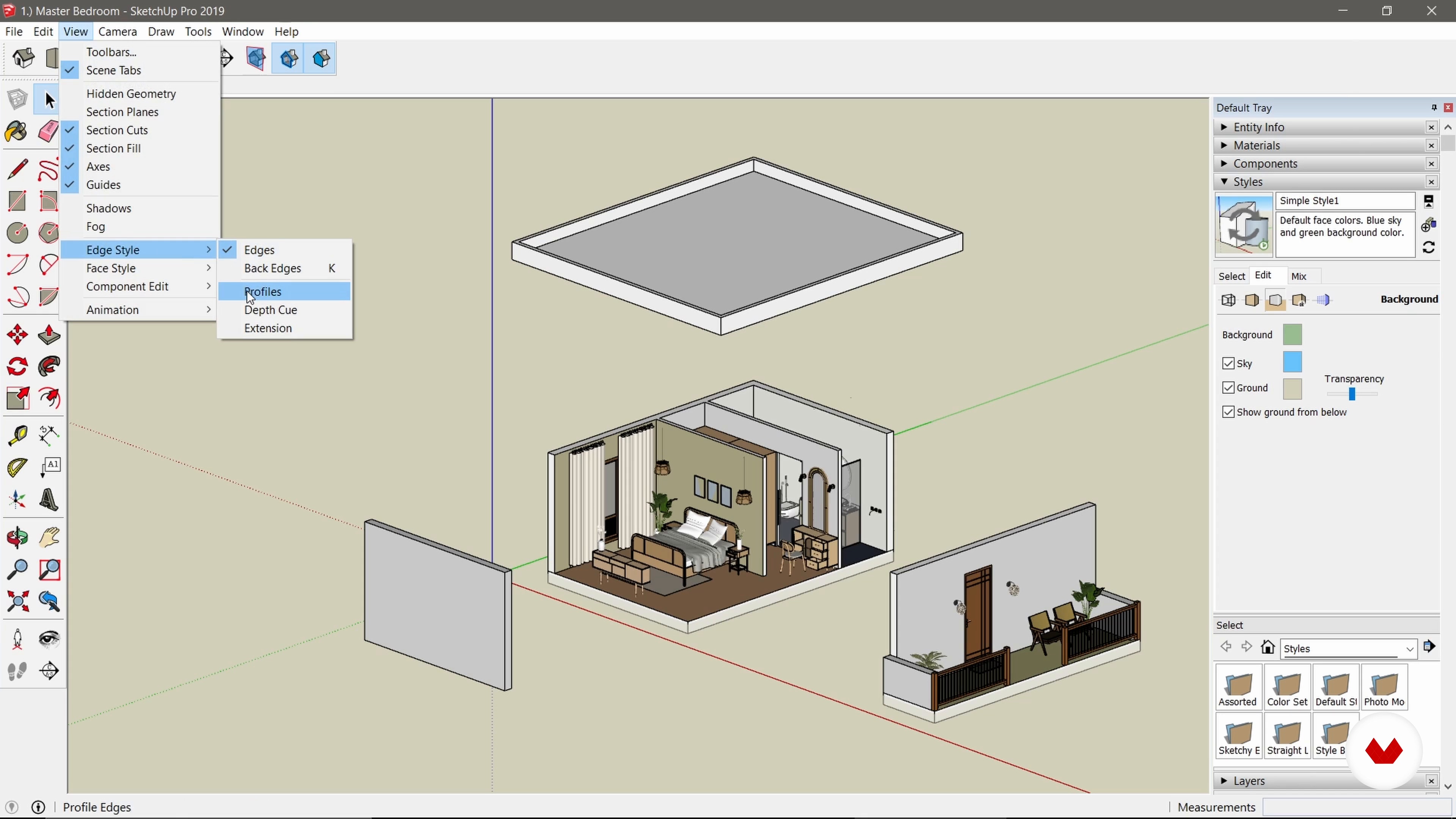The image size is (1456, 819).
Task: Open the Assorted Styles folder thumbnail
Action: click(x=1238, y=686)
